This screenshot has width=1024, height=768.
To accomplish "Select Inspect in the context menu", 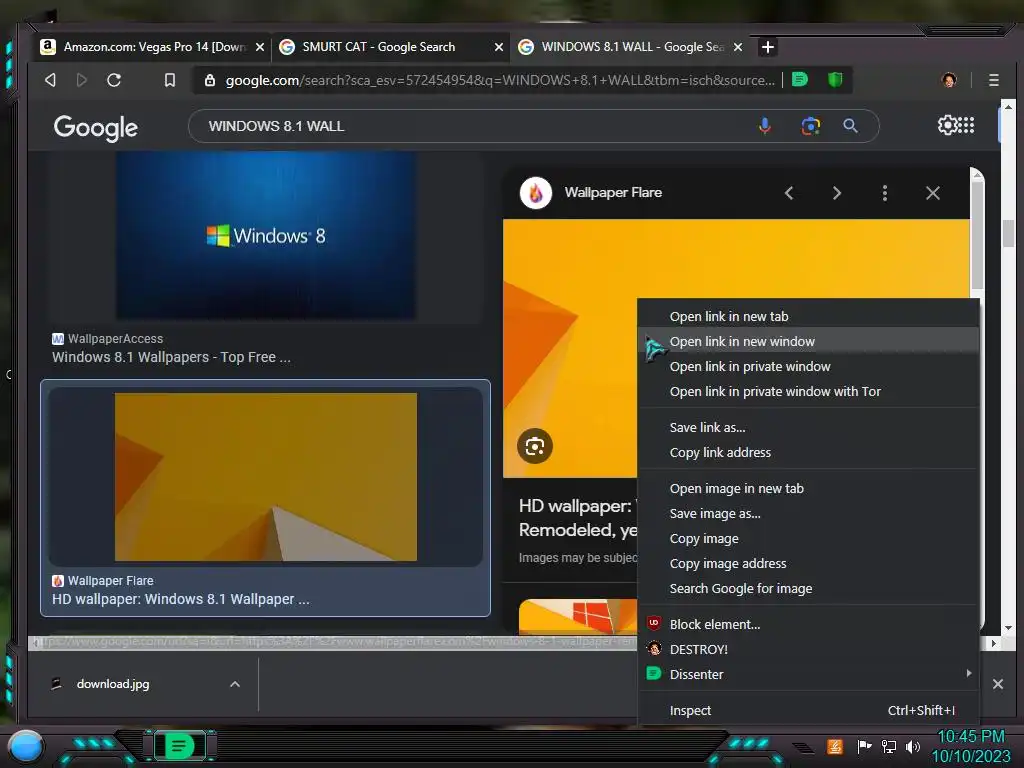I will click(808, 711).
